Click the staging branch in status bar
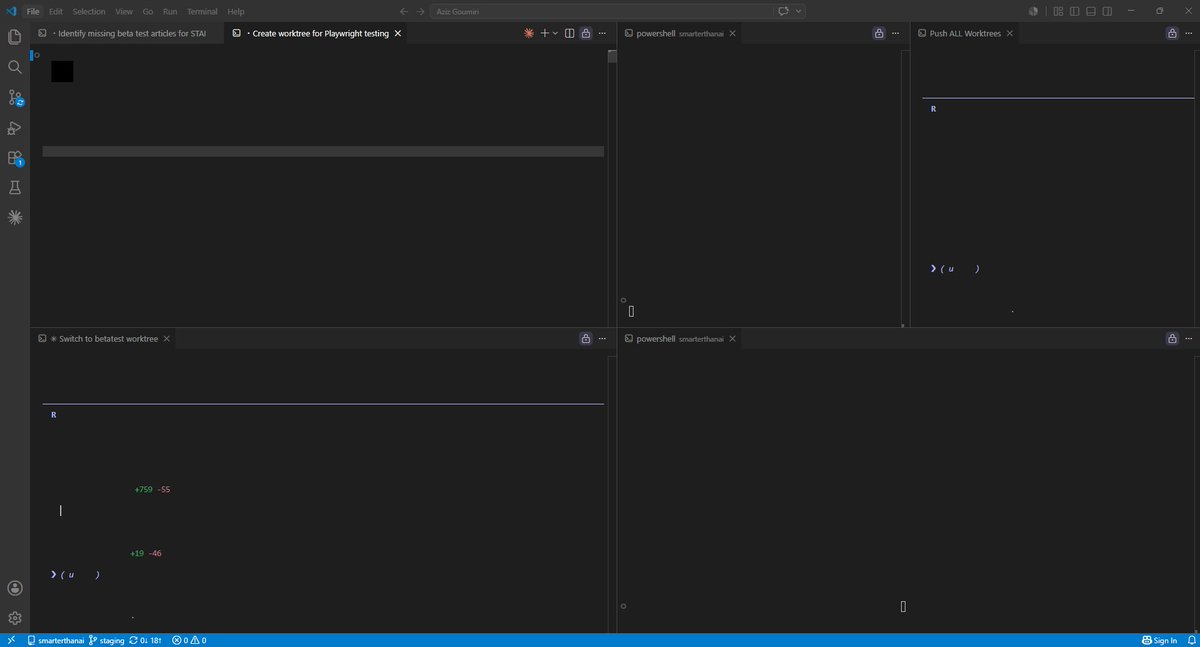The height and width of the screenshot is (647, 1200). click(106, 640)
